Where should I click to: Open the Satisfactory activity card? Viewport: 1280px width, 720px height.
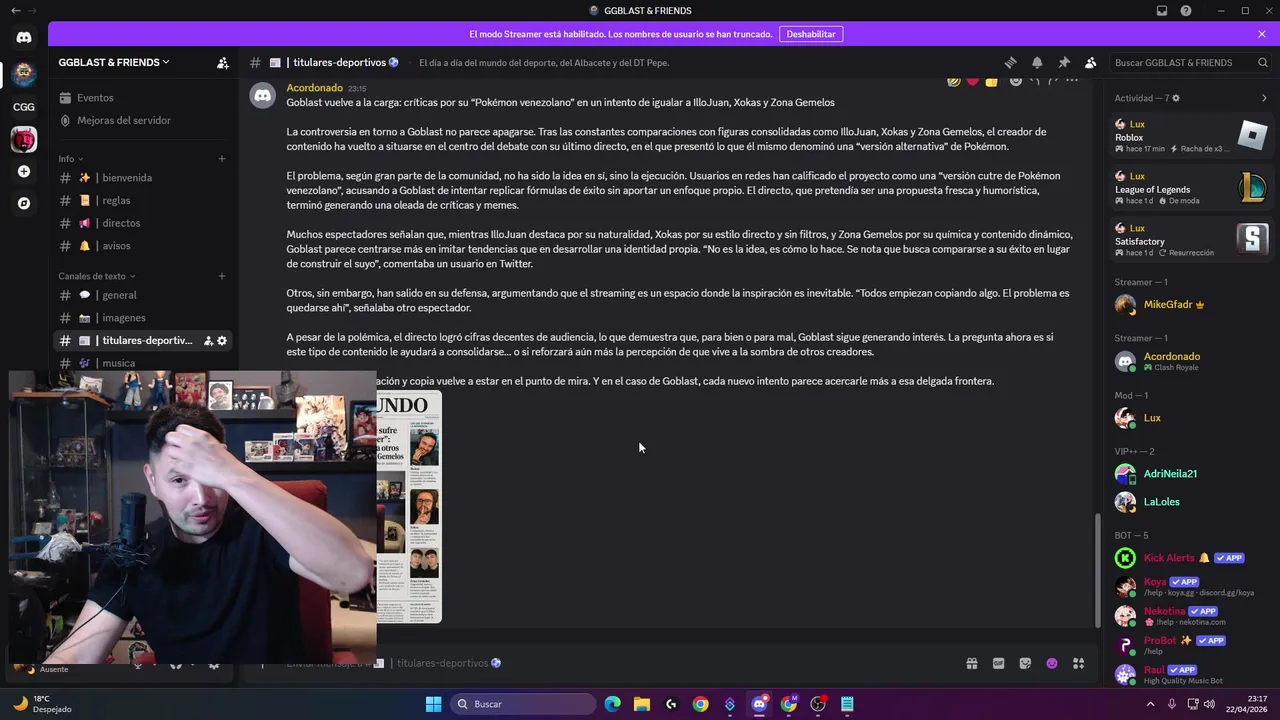[1192, 240]
